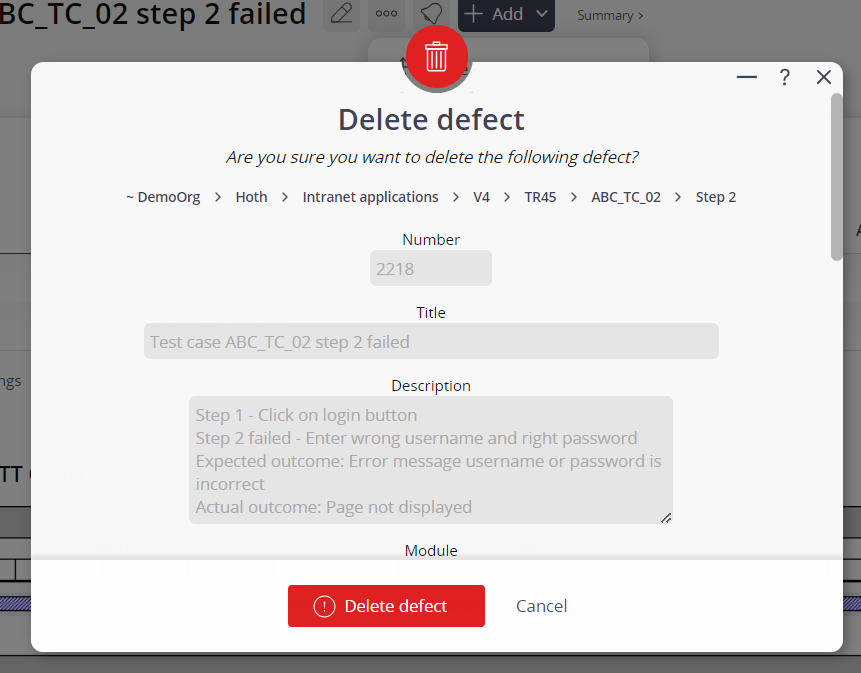Expand the Add dropdown arrow
The image size is (861, 673).
click(541, 14)
